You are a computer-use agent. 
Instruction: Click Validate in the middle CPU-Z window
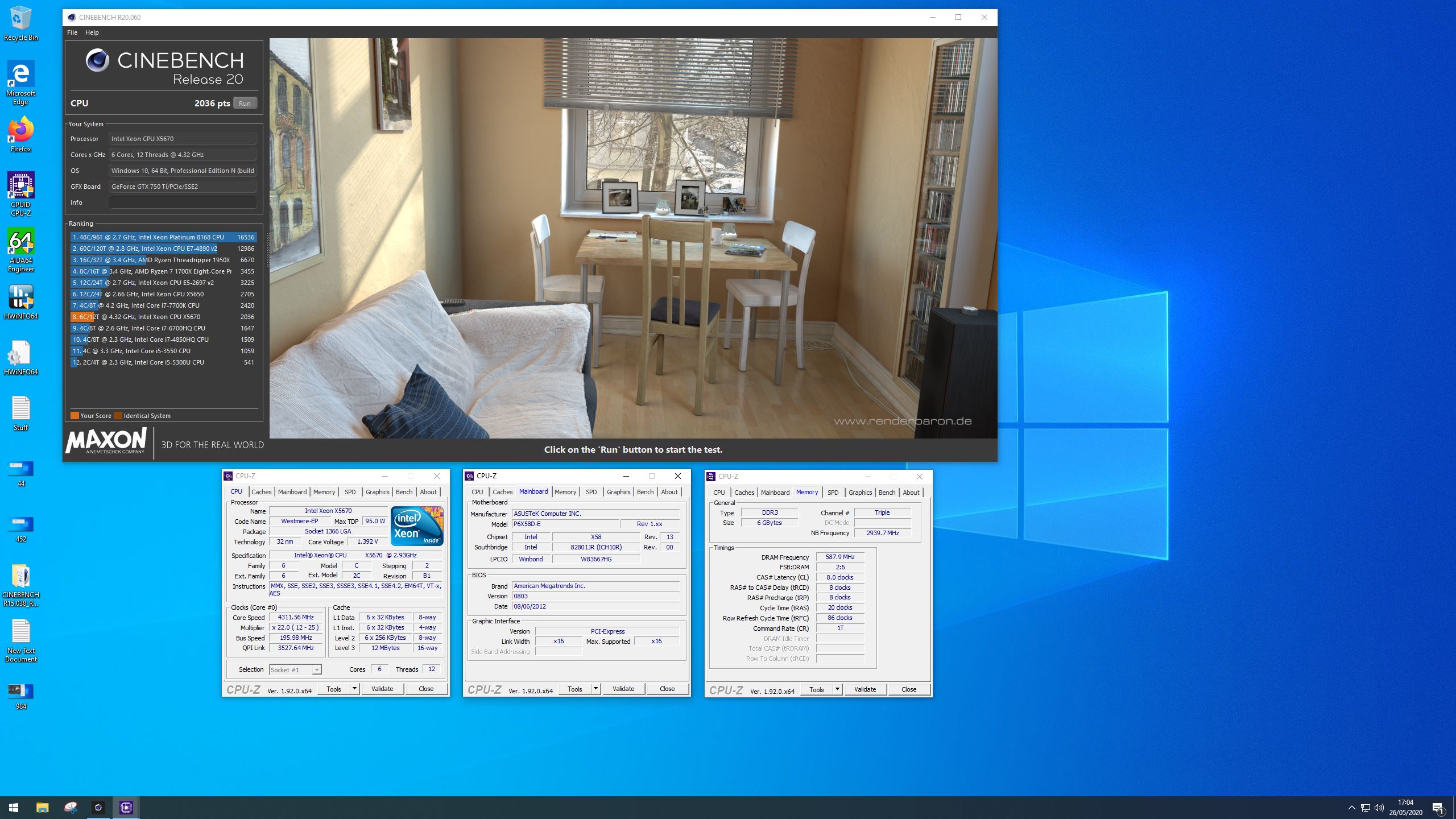pyautogui.click(x=623, y=689)
